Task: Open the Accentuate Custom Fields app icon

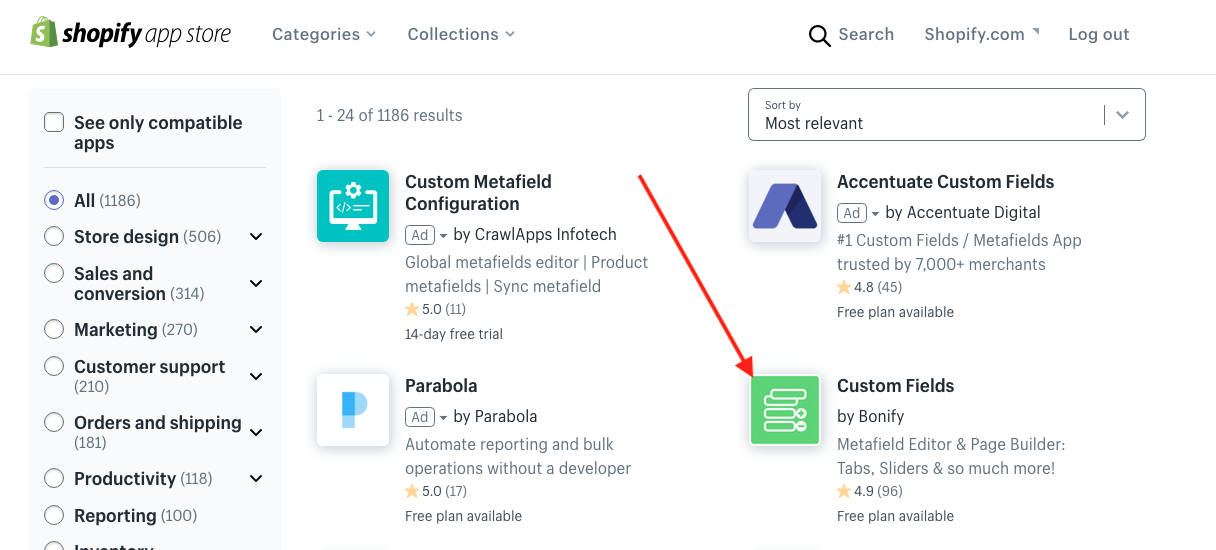Action: (x=785, y=206)
